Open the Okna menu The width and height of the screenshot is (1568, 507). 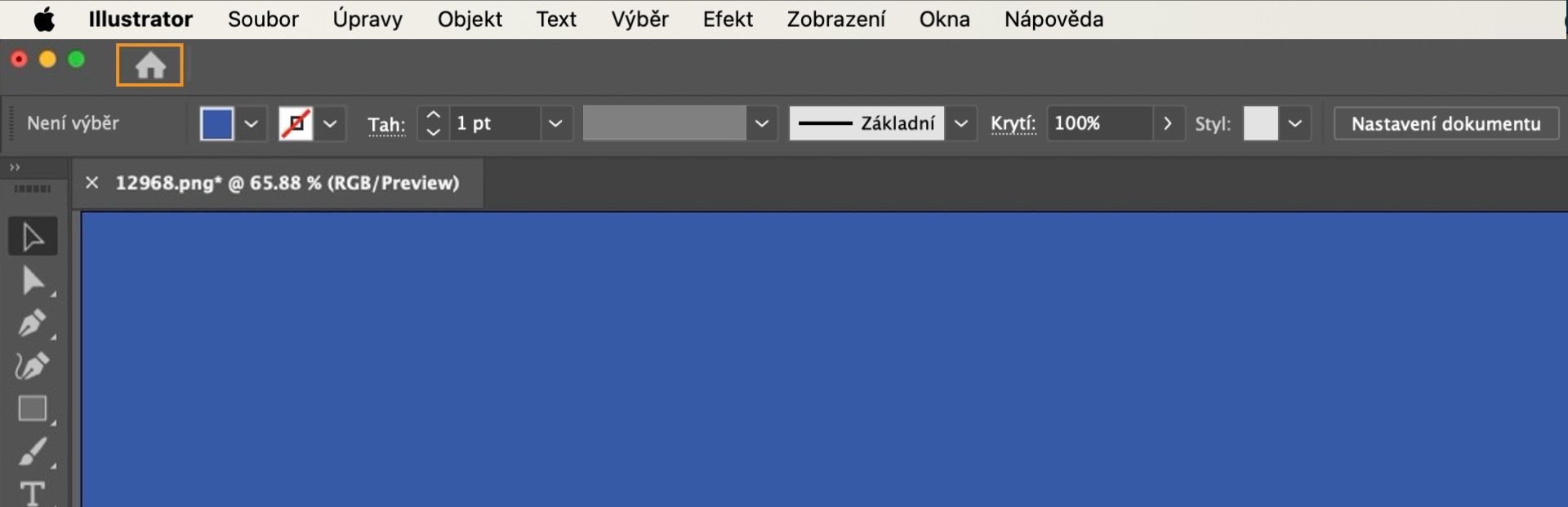pyautogui.click(x=943, y=19)
